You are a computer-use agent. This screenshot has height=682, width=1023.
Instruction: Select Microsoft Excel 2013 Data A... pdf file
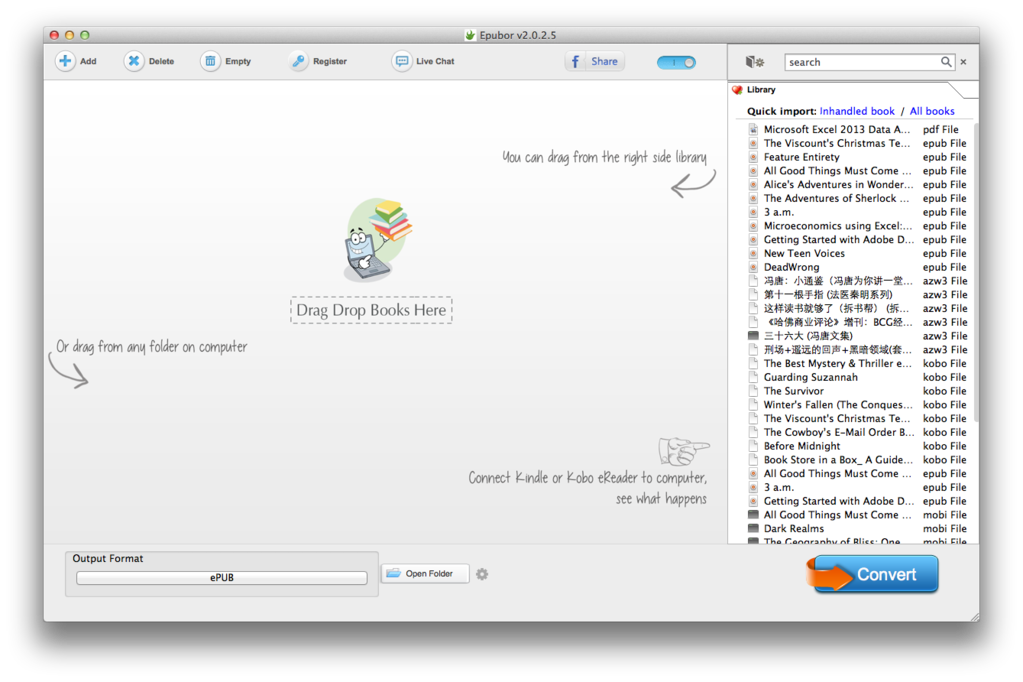[x=857, y=129]
